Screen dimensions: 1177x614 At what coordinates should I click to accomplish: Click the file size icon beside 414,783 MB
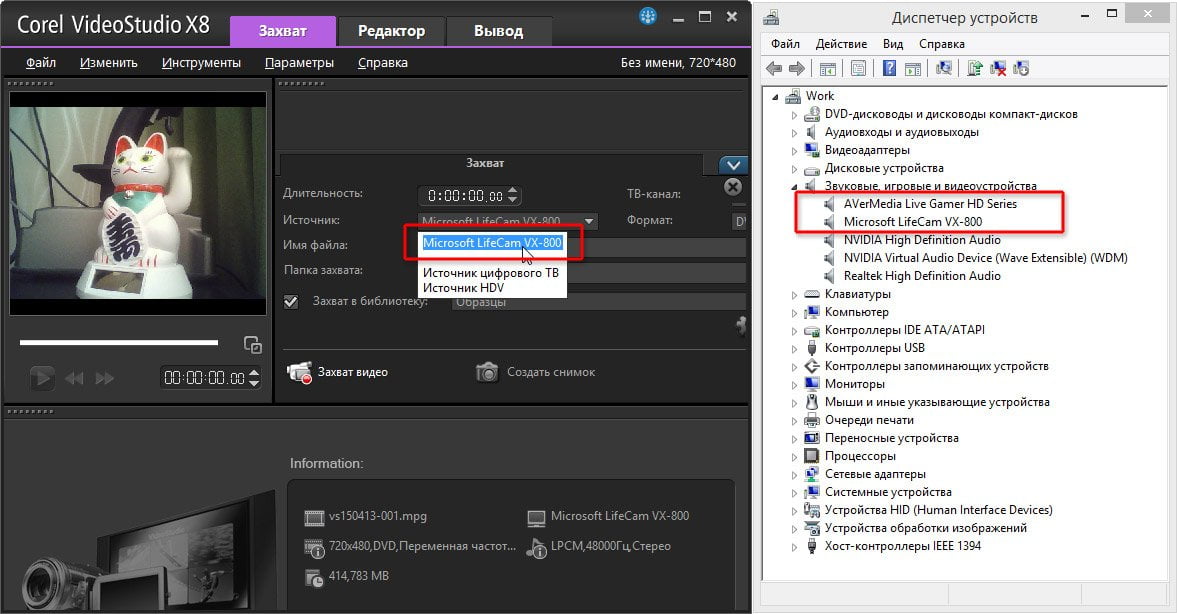point(314,578)
